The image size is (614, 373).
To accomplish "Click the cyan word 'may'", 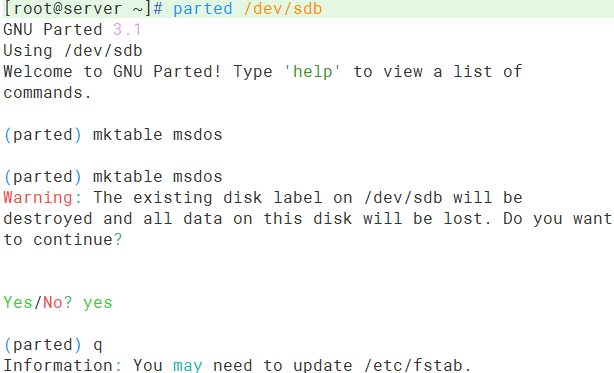I will click(x=188, y=366).
